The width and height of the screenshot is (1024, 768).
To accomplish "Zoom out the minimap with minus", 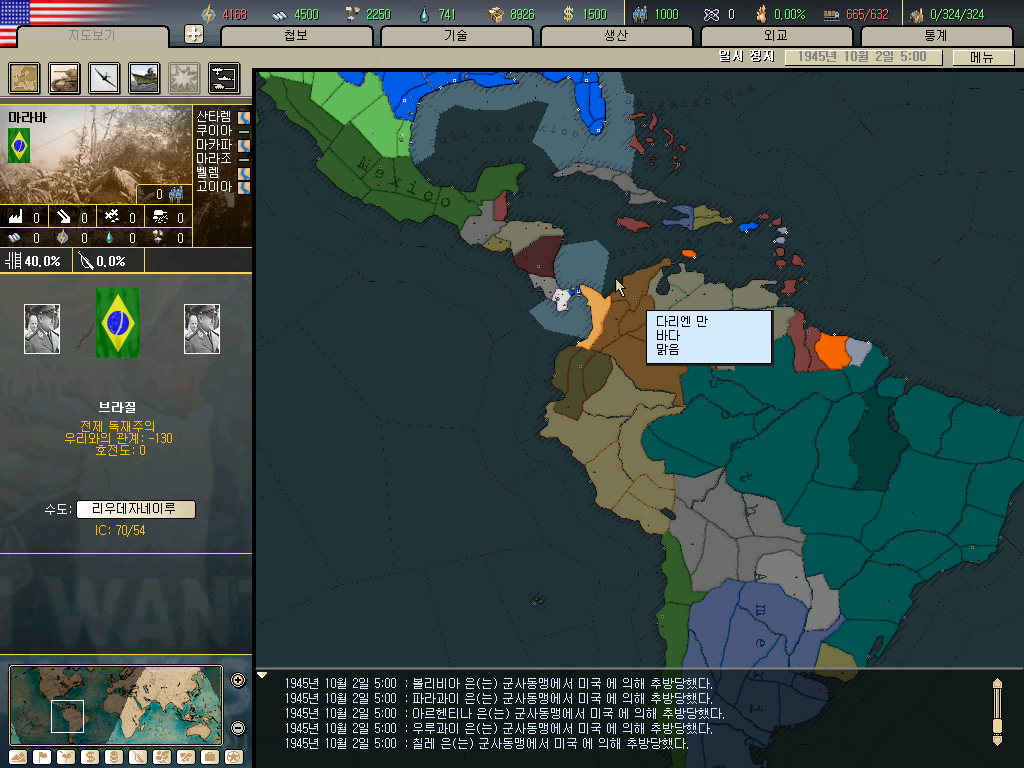I will click(x=238, y=728).
